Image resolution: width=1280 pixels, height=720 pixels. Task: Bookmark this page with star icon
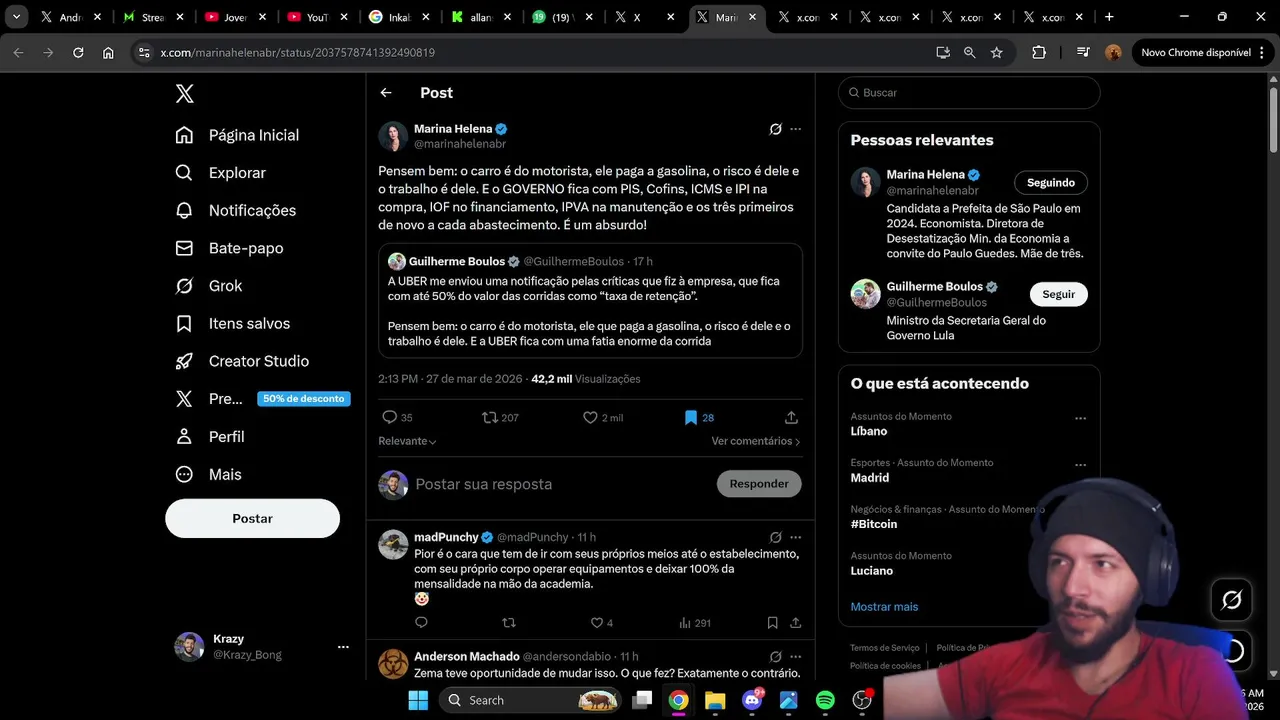[996, 52]
